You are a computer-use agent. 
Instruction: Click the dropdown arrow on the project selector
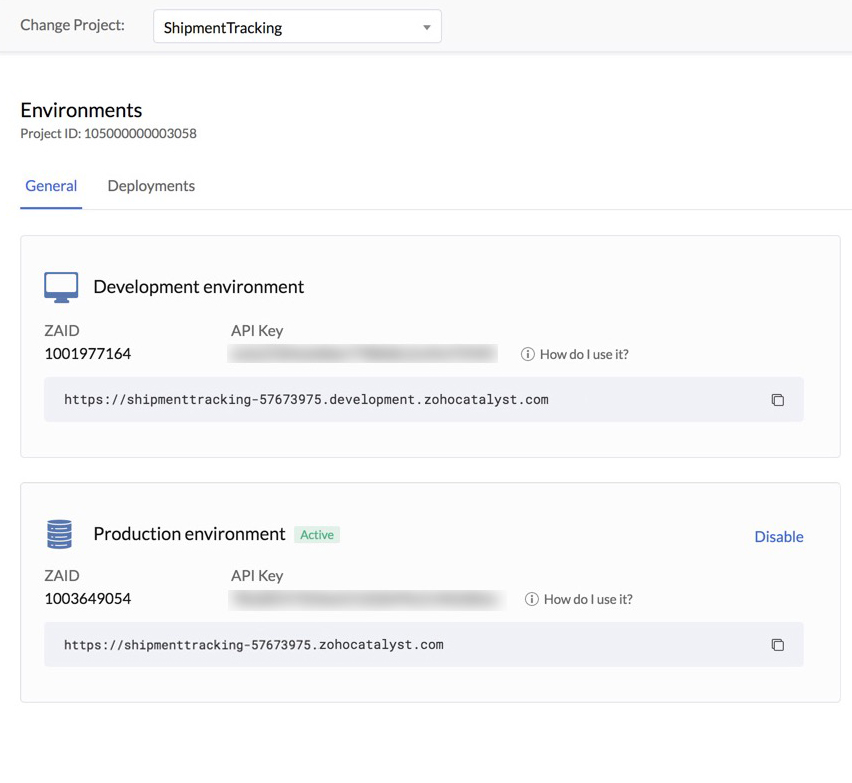[427, 27]
